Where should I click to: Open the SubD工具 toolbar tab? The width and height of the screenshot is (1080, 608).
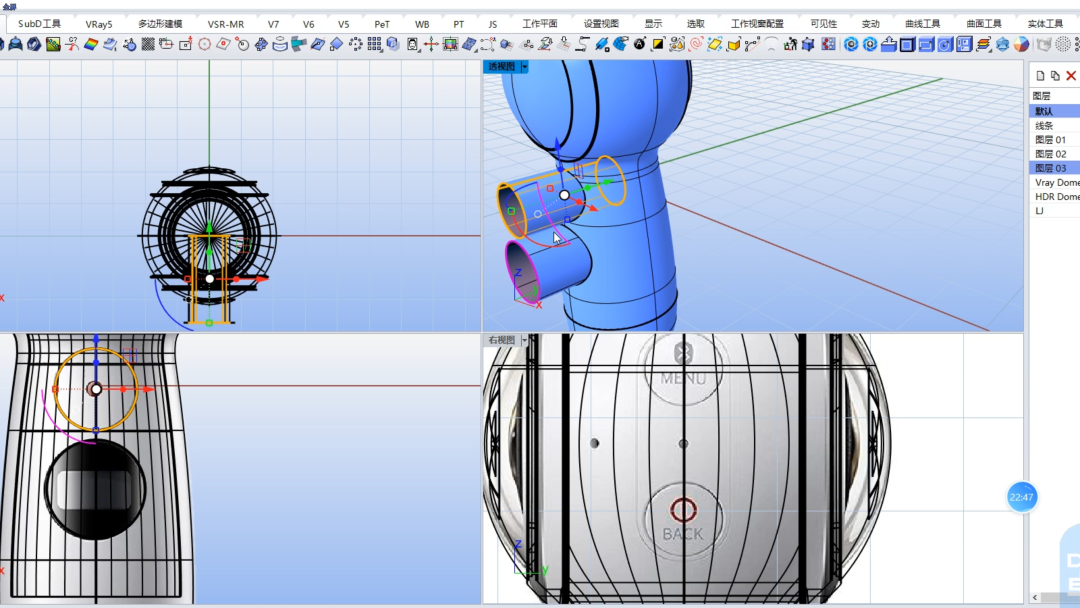[x=39, y=23]
